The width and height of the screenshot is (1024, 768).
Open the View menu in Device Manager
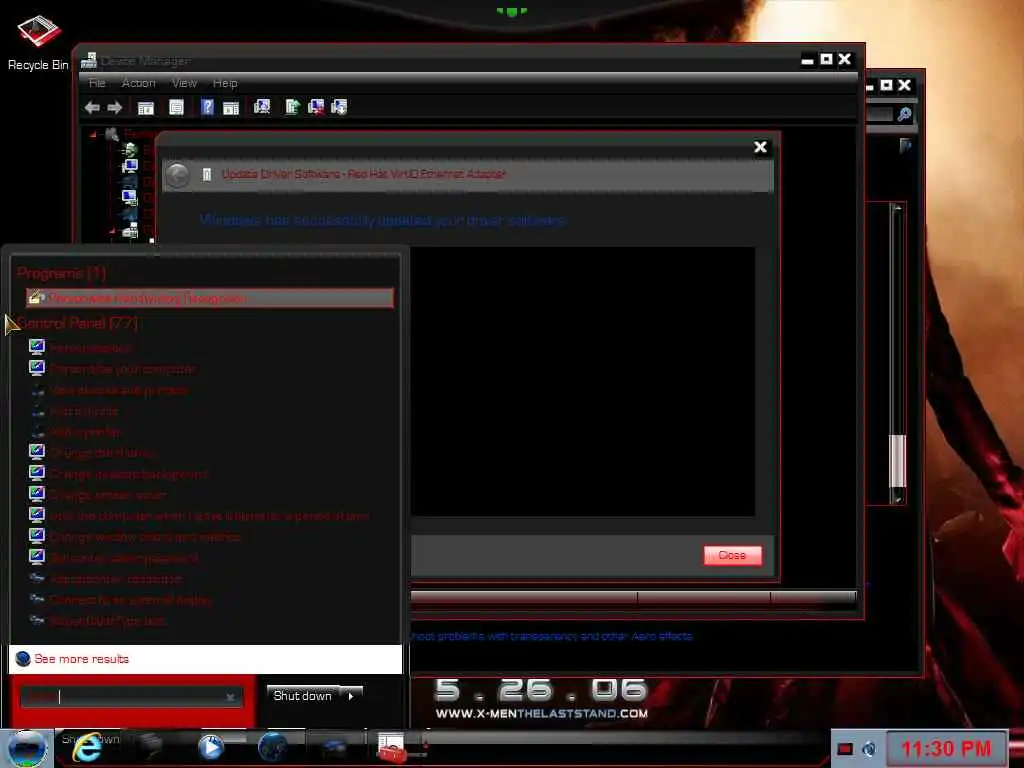coord(184,83)
